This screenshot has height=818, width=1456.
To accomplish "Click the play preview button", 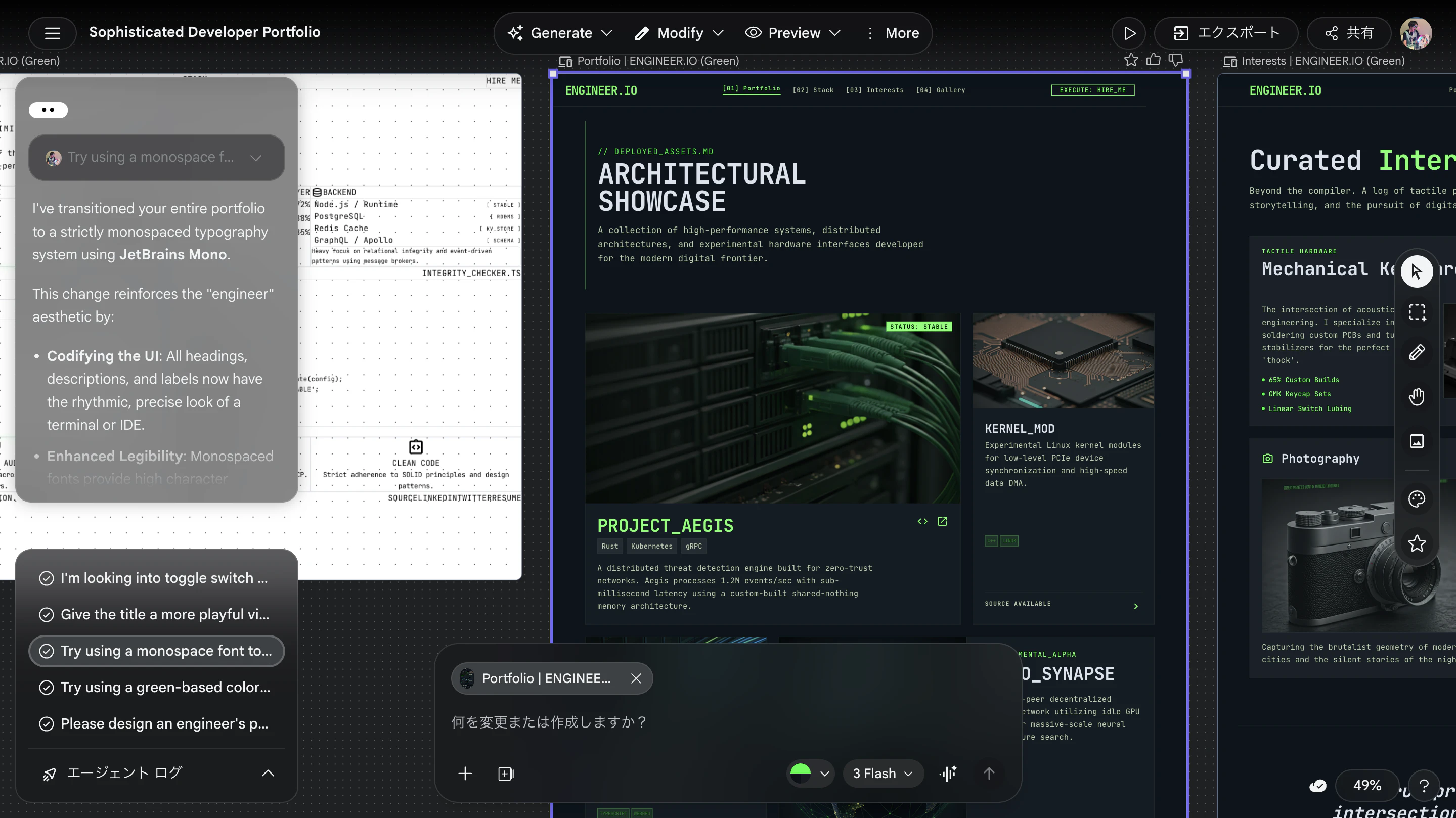I will pyautogui.click(x=1129, y=33).
